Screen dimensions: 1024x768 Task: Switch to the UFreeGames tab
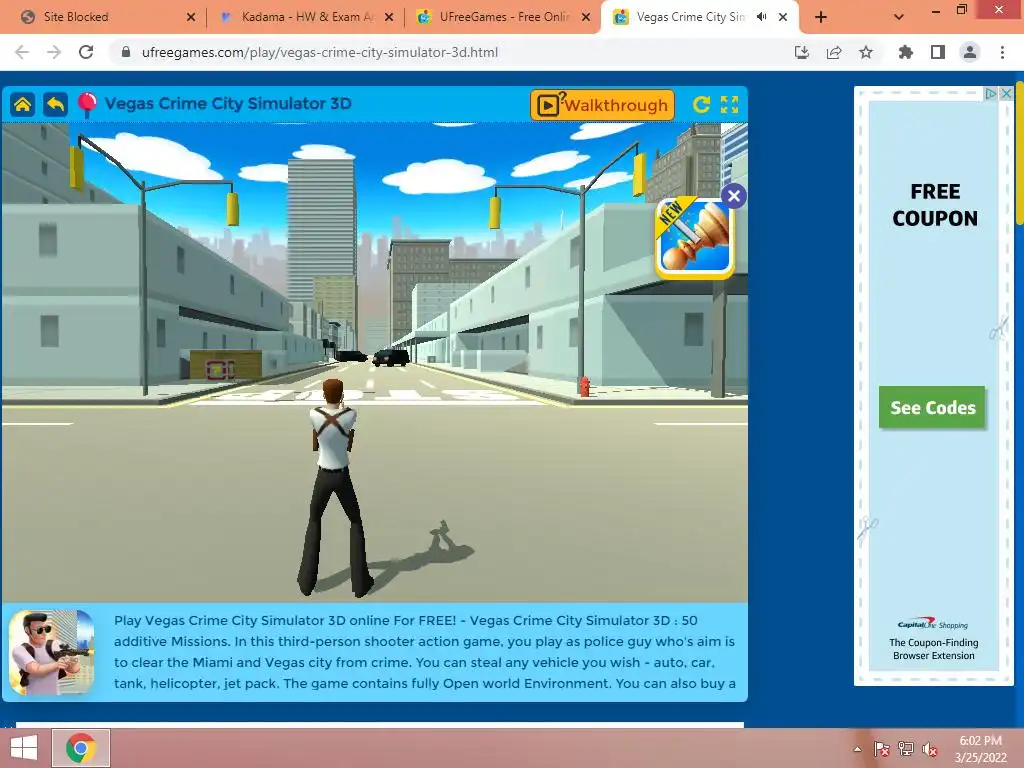pyautogui.click(x=503, y=17)
